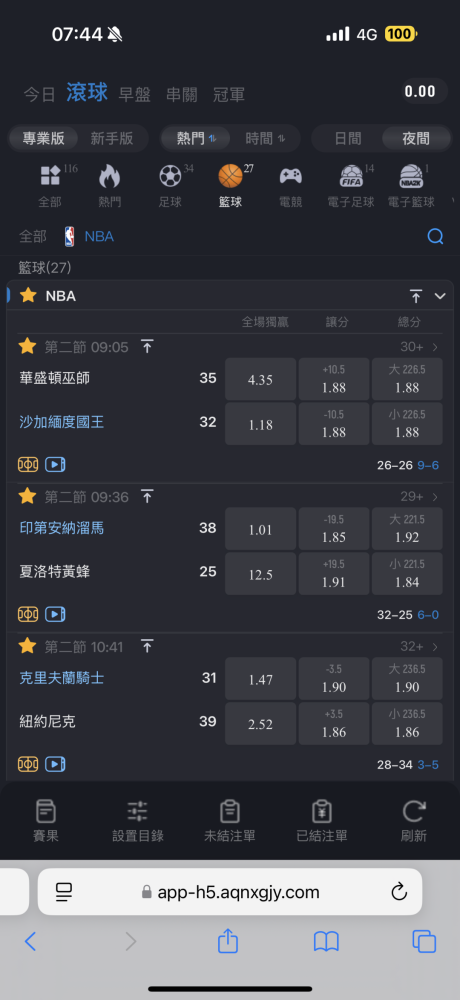Select the 足球 football category icon
Screen dimensions: 460x1000
click(170, 176)
